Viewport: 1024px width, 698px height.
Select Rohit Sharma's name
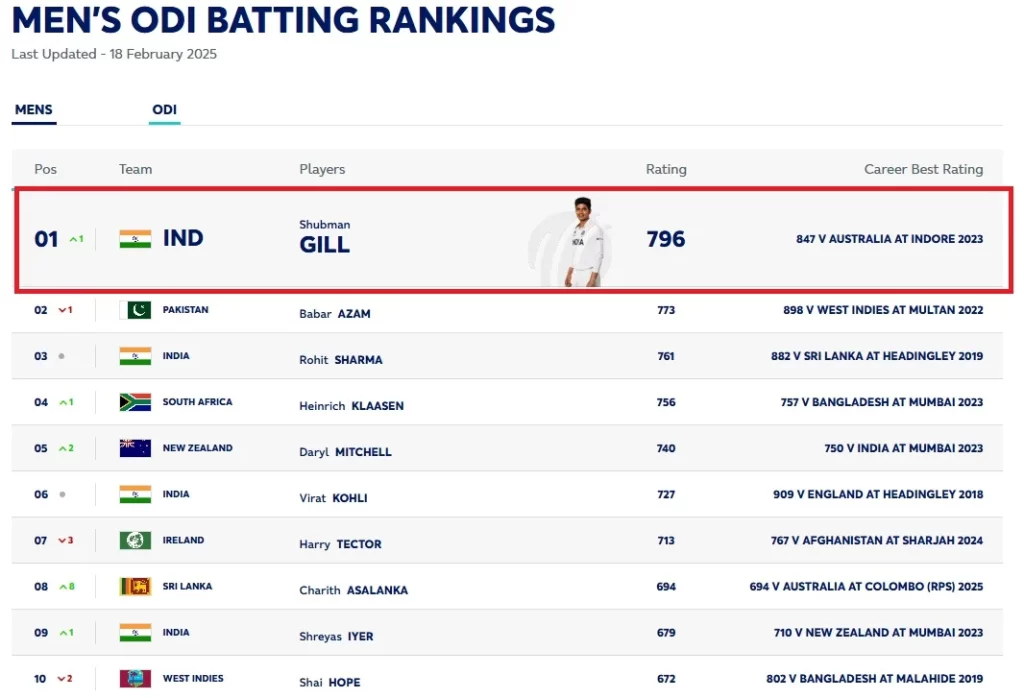tap(341, 360)
